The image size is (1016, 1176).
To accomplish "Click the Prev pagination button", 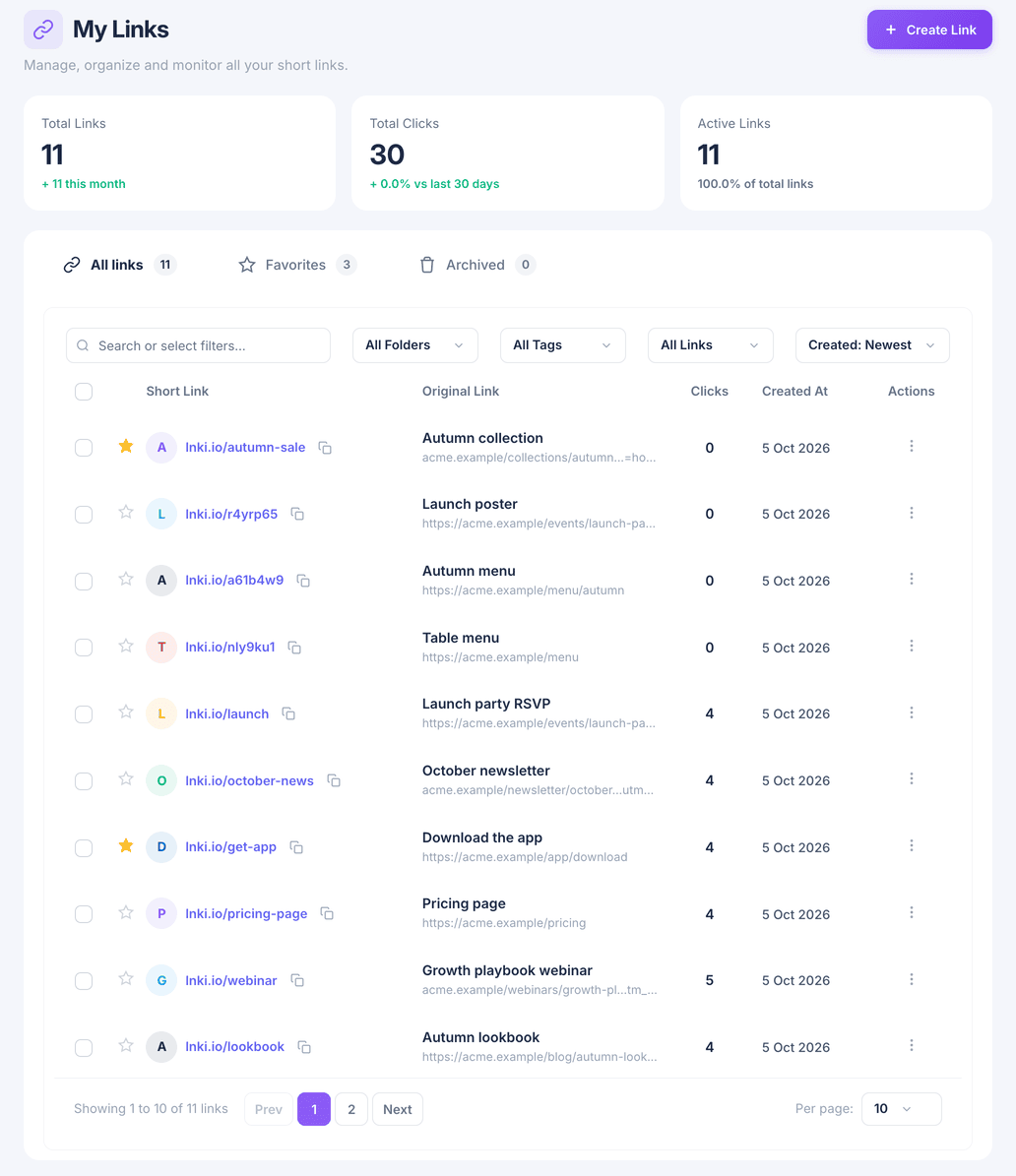I will click(269, 1109).
